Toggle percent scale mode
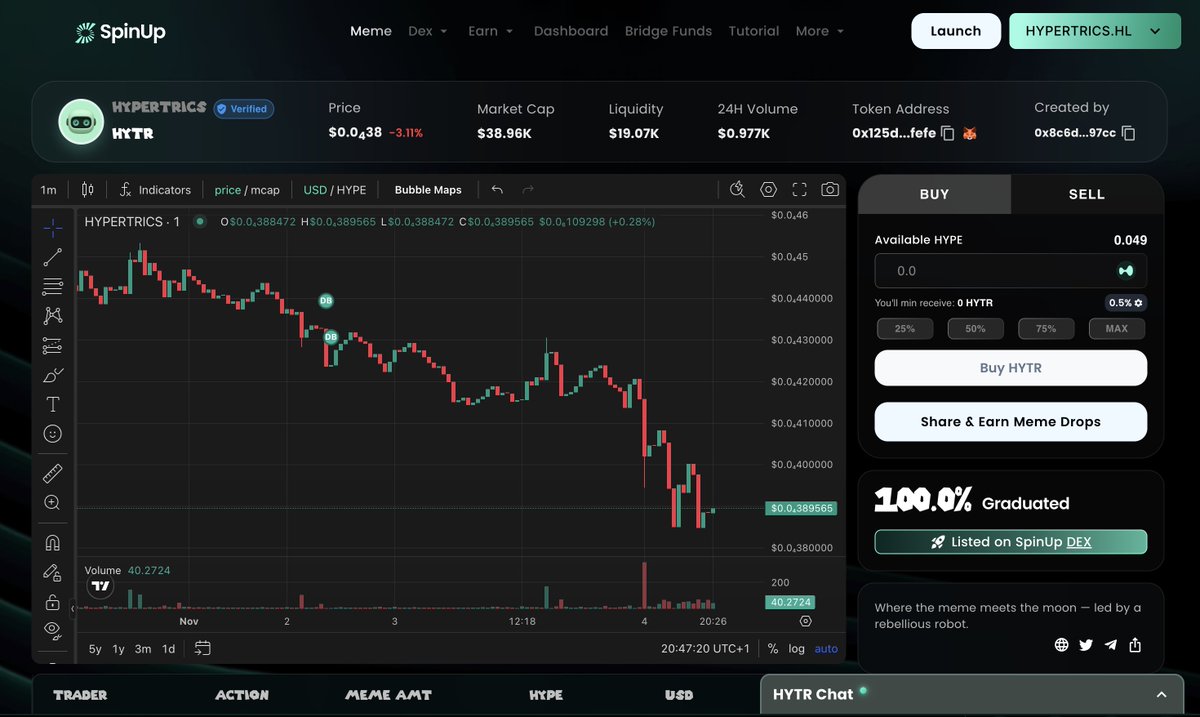 tap(773, 649)
